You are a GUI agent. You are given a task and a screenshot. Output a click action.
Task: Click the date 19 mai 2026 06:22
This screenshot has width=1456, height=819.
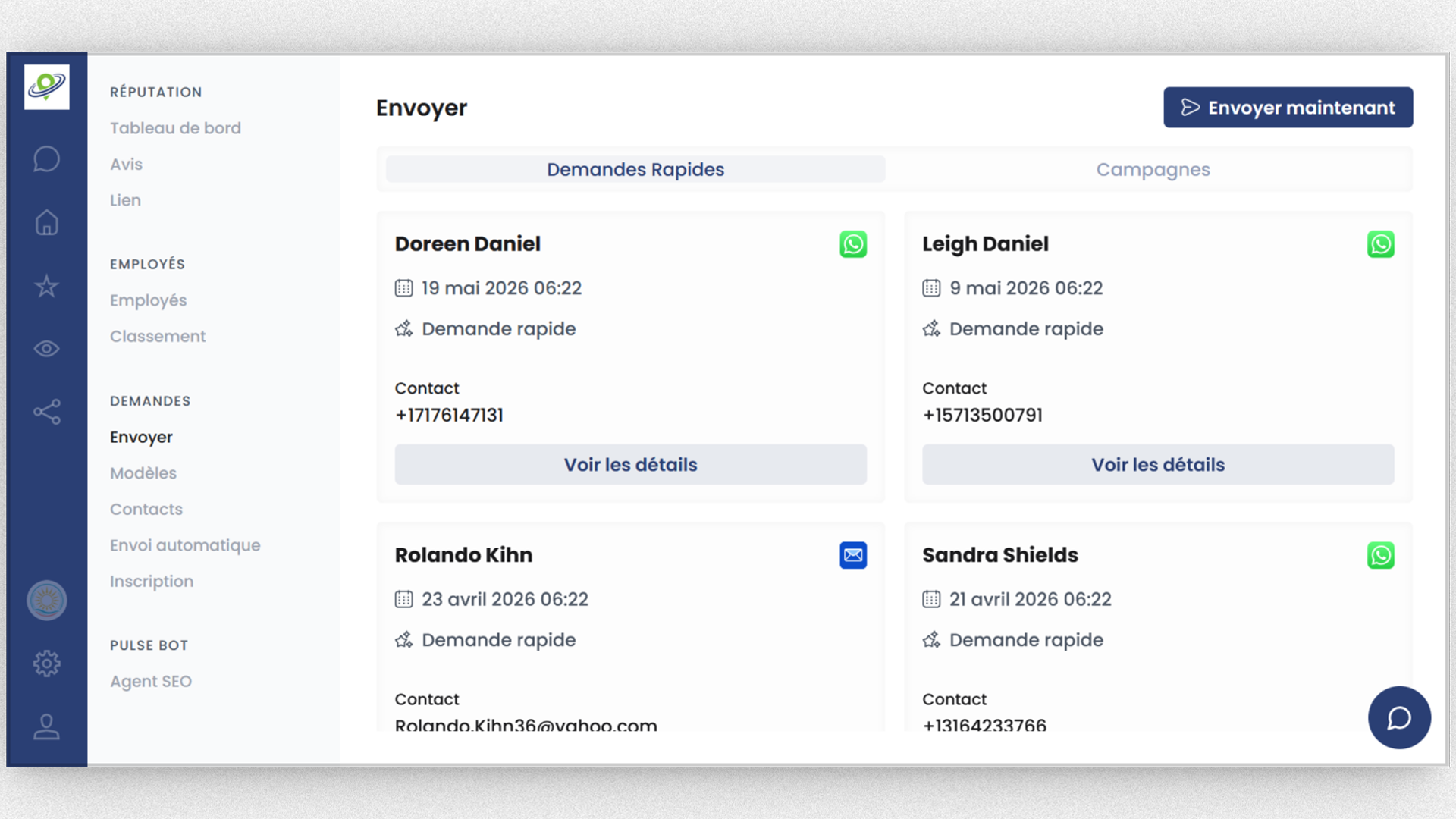(x=501, y=288)
